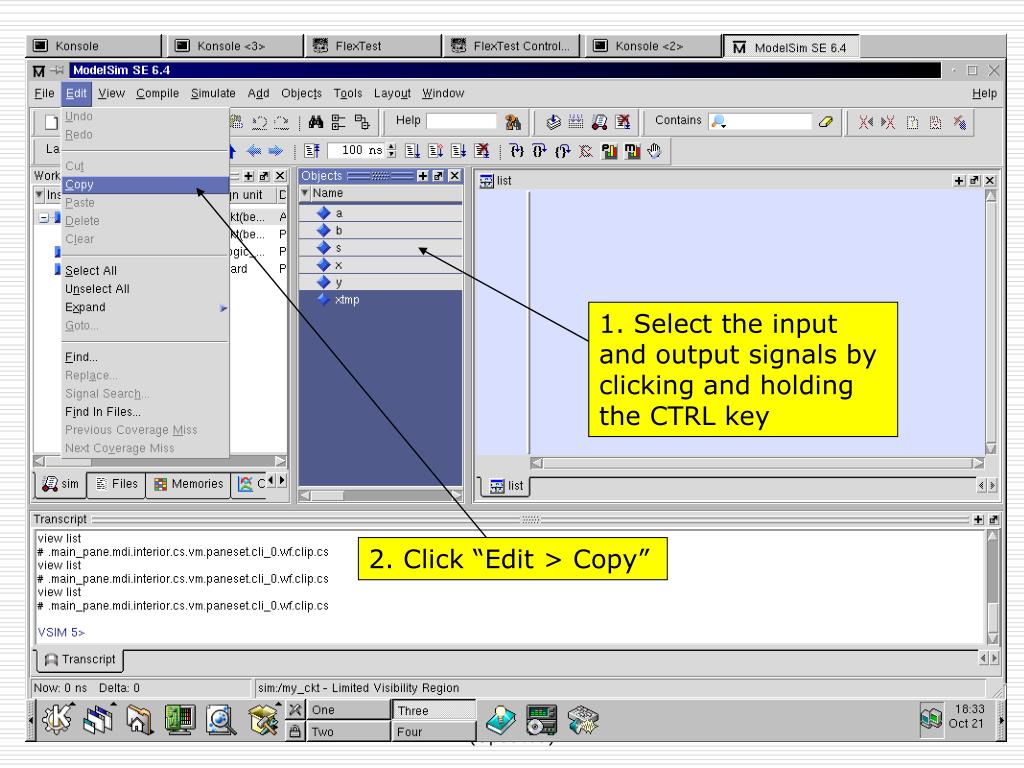Click the workspace tab scroll right arrow
Viewport: 1024px width, 768px height.
click(281, 480)
